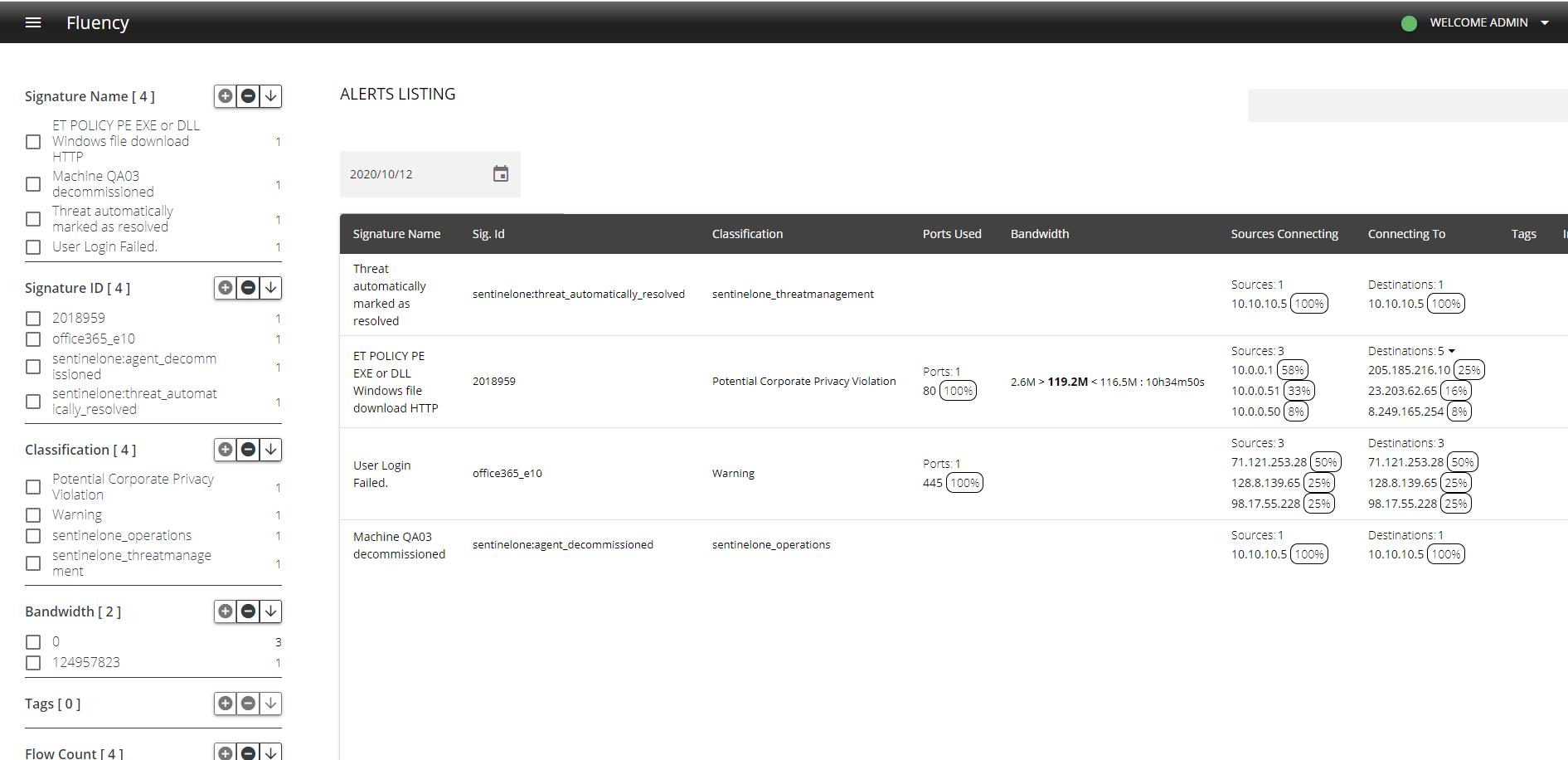Click the down arrow for Signature Name facet

[270, 96]
